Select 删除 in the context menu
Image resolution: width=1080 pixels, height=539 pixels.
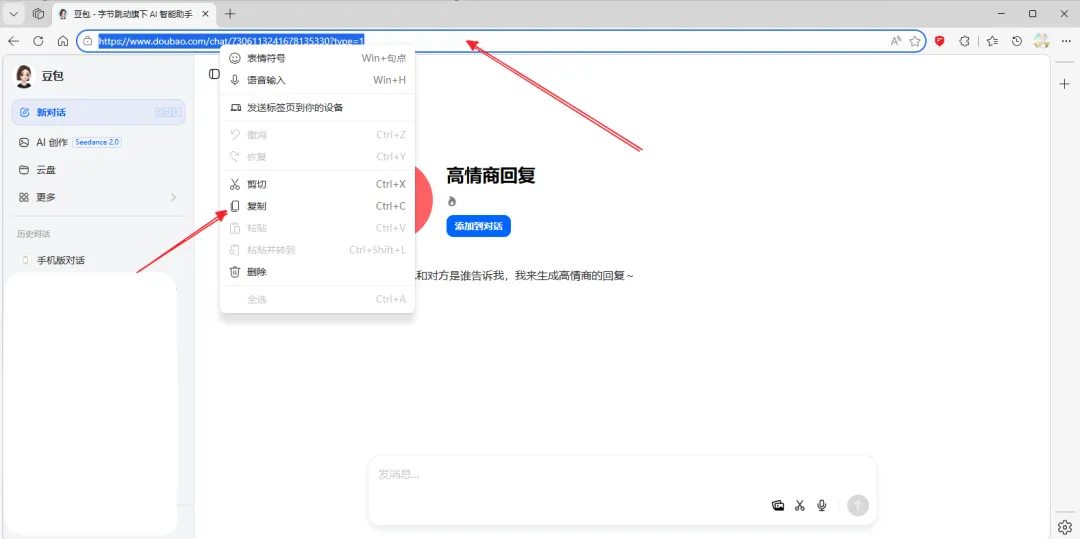pos(318,272)
